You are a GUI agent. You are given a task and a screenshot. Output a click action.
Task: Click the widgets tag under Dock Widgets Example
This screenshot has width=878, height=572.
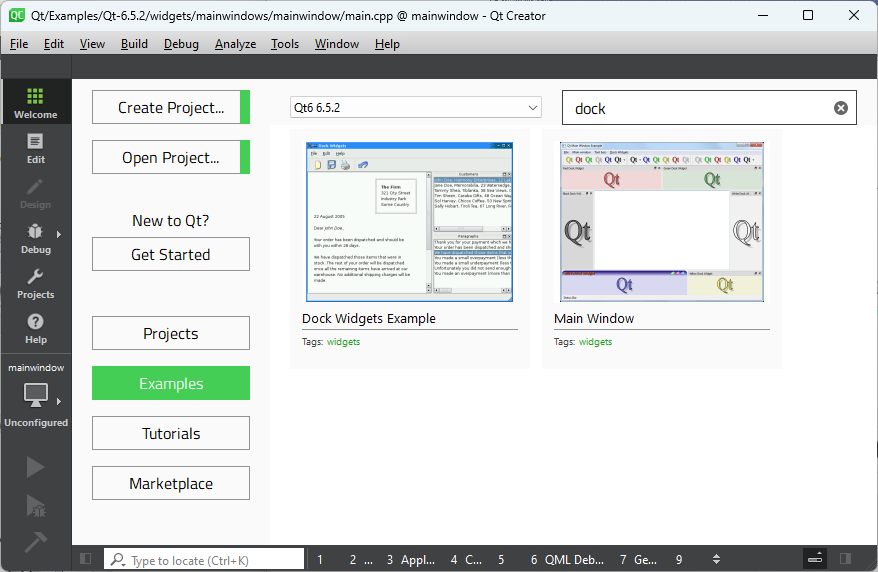pos(343,341)
